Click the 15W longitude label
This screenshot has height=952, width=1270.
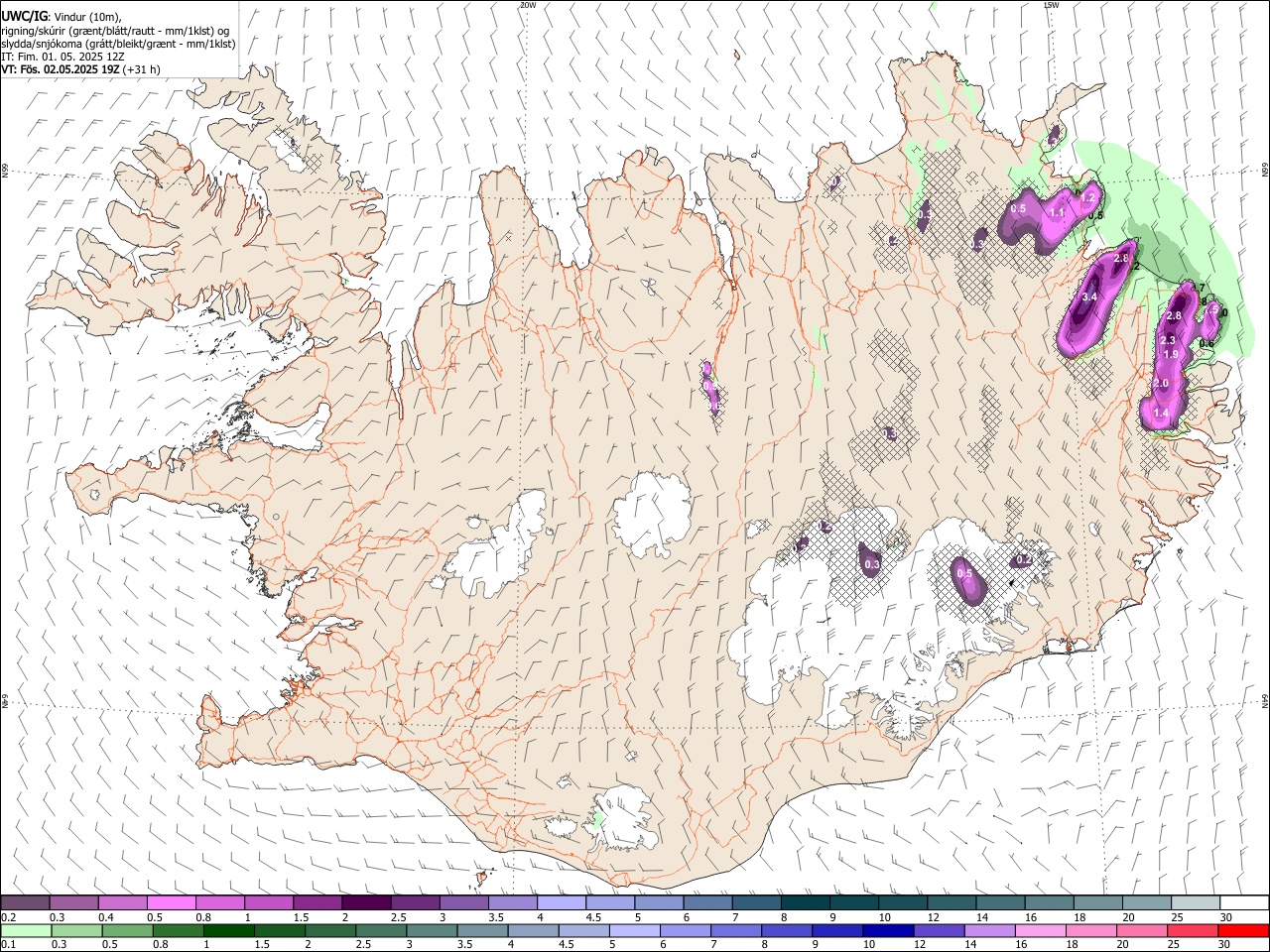click(1052, 5)
